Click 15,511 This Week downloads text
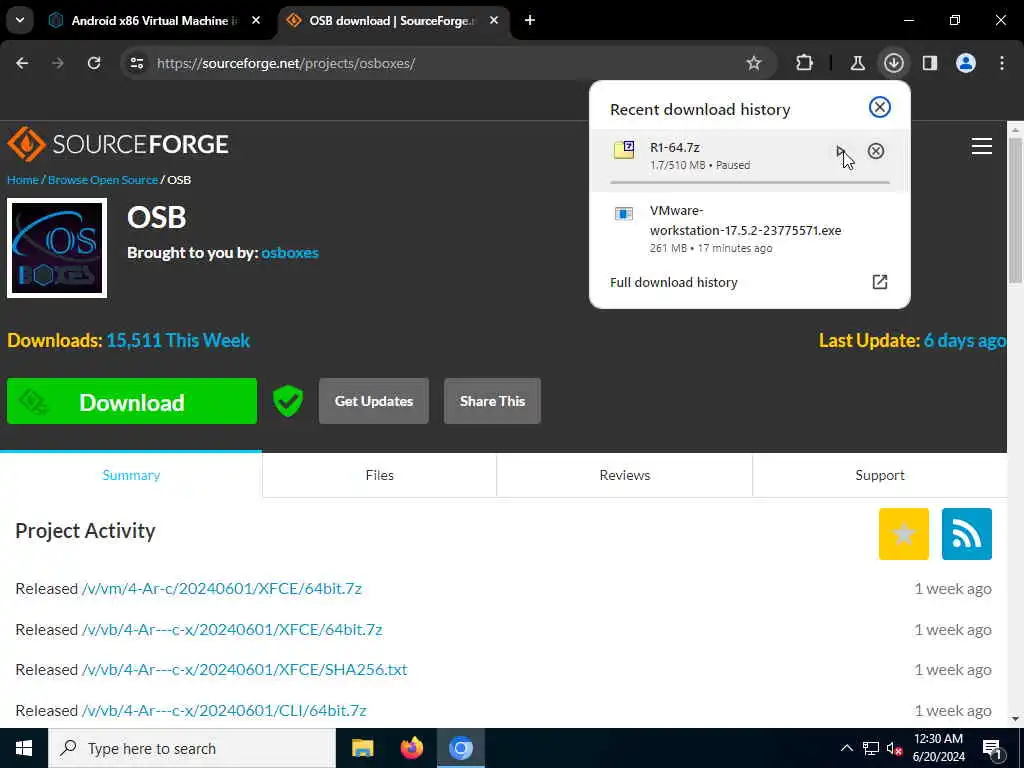 click(178, 340)
